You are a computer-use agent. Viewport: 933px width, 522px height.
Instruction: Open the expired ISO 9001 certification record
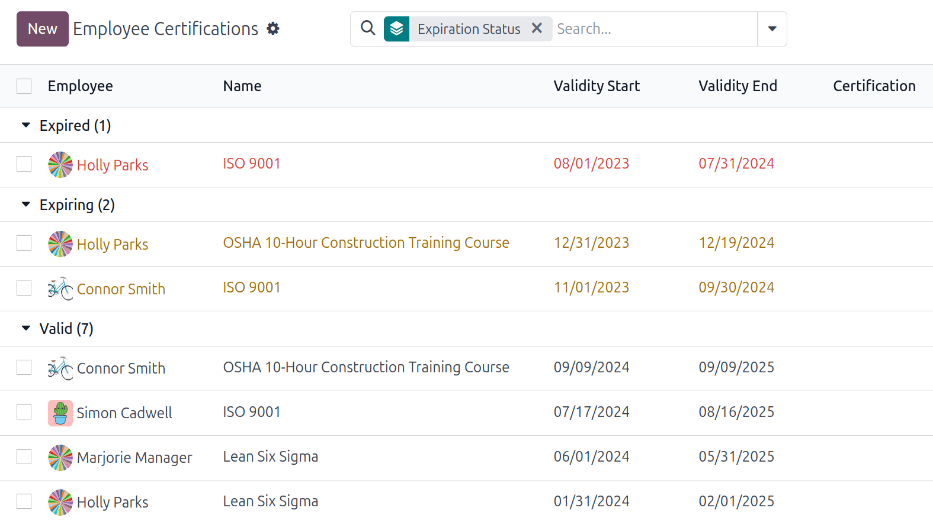[252, 164]
